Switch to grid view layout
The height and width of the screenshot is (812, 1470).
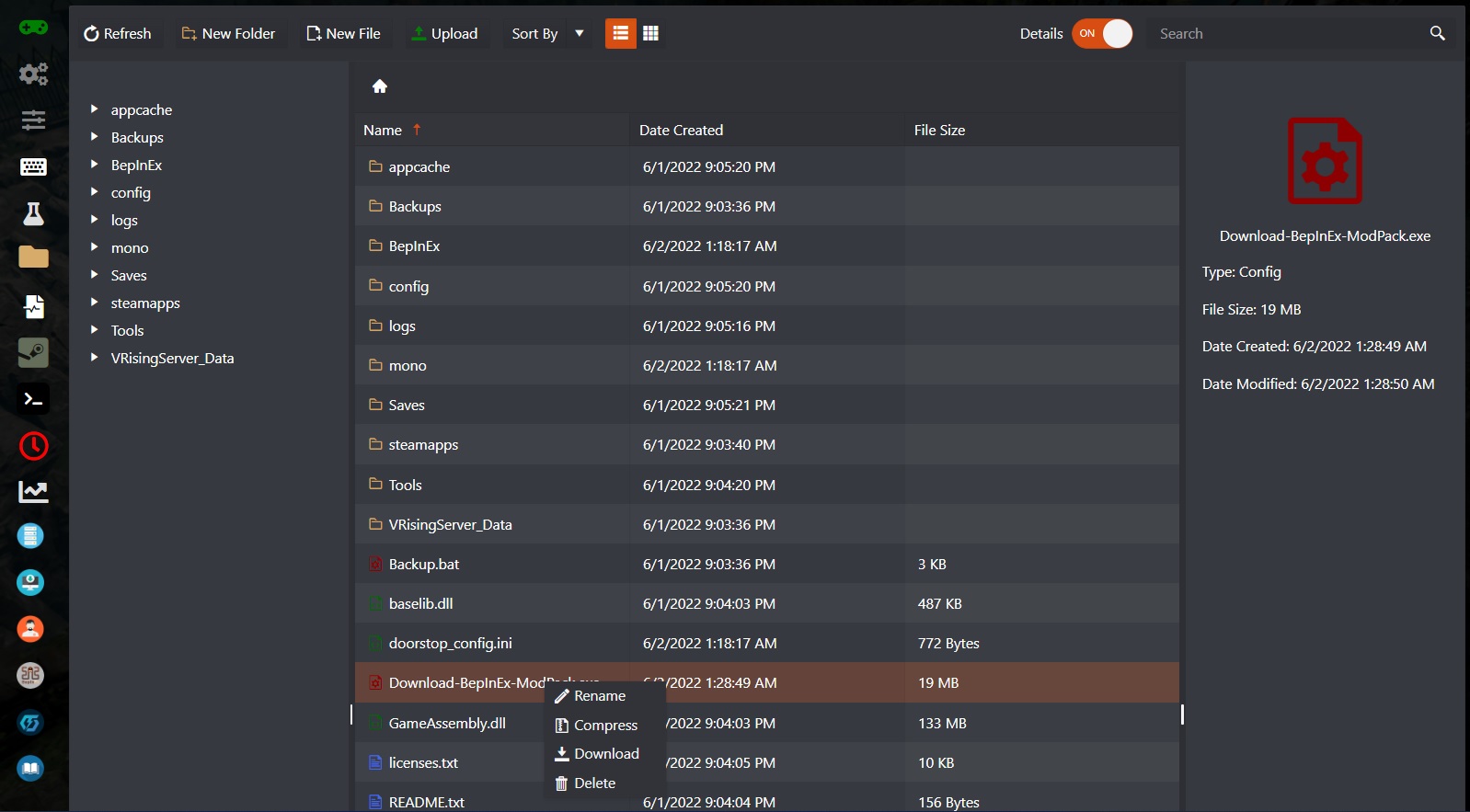point(650,33)
